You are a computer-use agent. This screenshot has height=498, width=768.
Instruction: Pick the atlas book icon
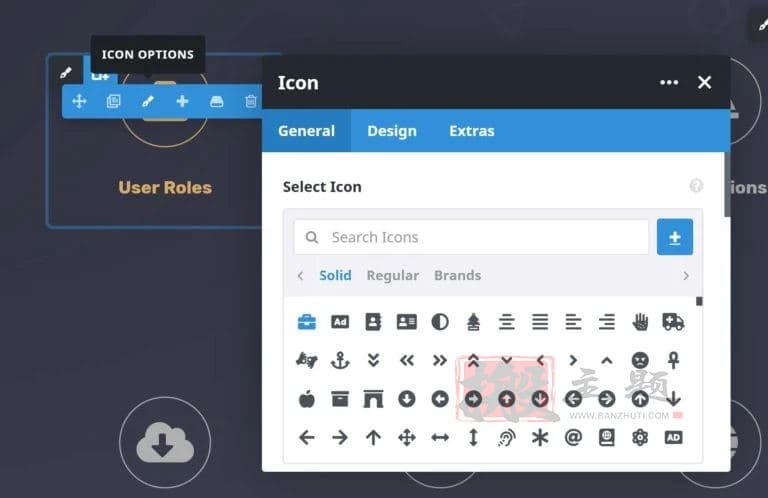pyautogui.click(x=606, y=437)
